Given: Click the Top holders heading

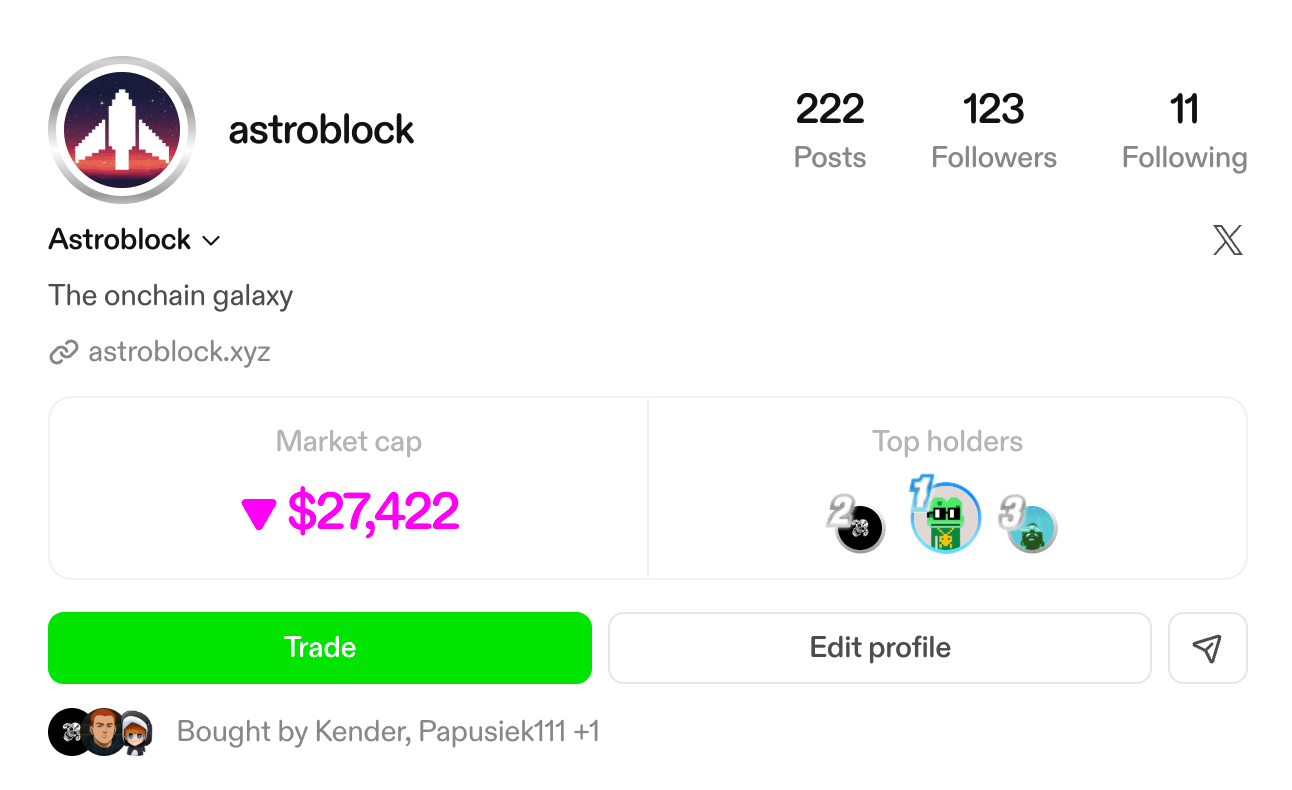Looking at the screenshot, I should coord(947,442).
